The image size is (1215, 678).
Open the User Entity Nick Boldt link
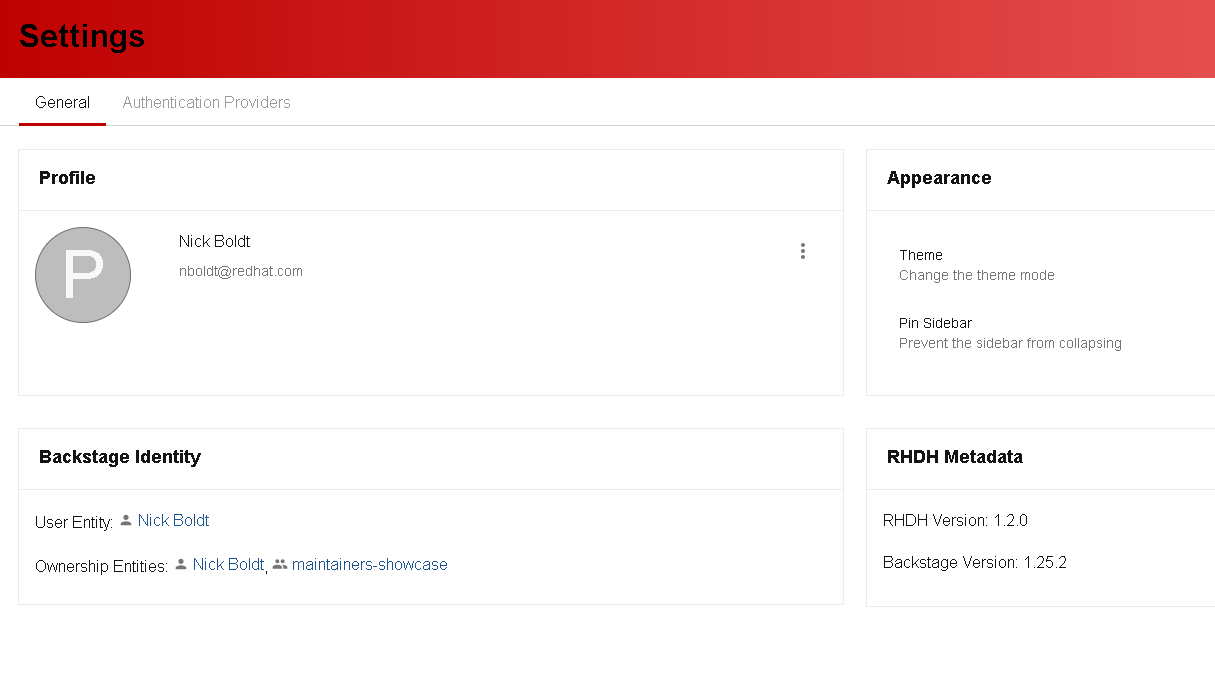click(x=173, y=520)
